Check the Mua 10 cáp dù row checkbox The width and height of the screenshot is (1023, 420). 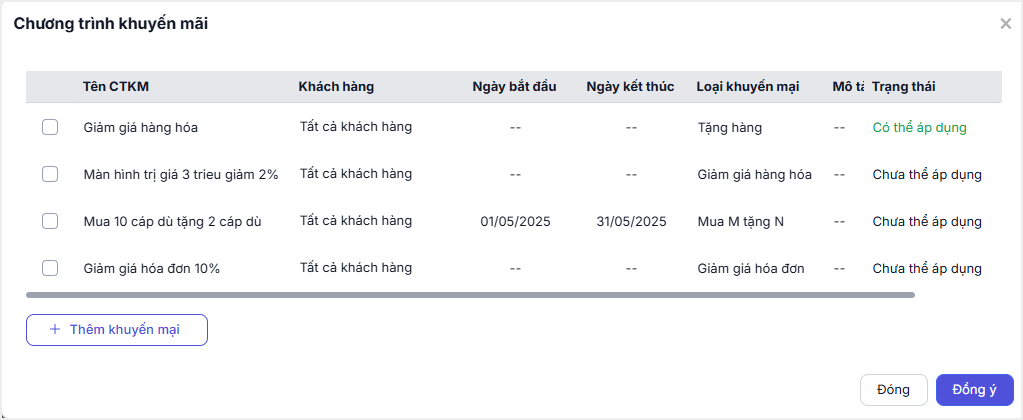(x=50, y=222)
